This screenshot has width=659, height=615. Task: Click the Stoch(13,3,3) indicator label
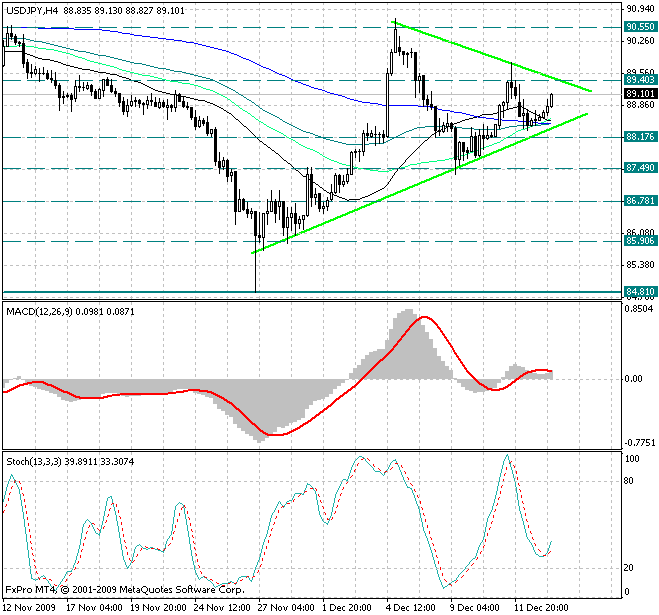coord(34,462)
